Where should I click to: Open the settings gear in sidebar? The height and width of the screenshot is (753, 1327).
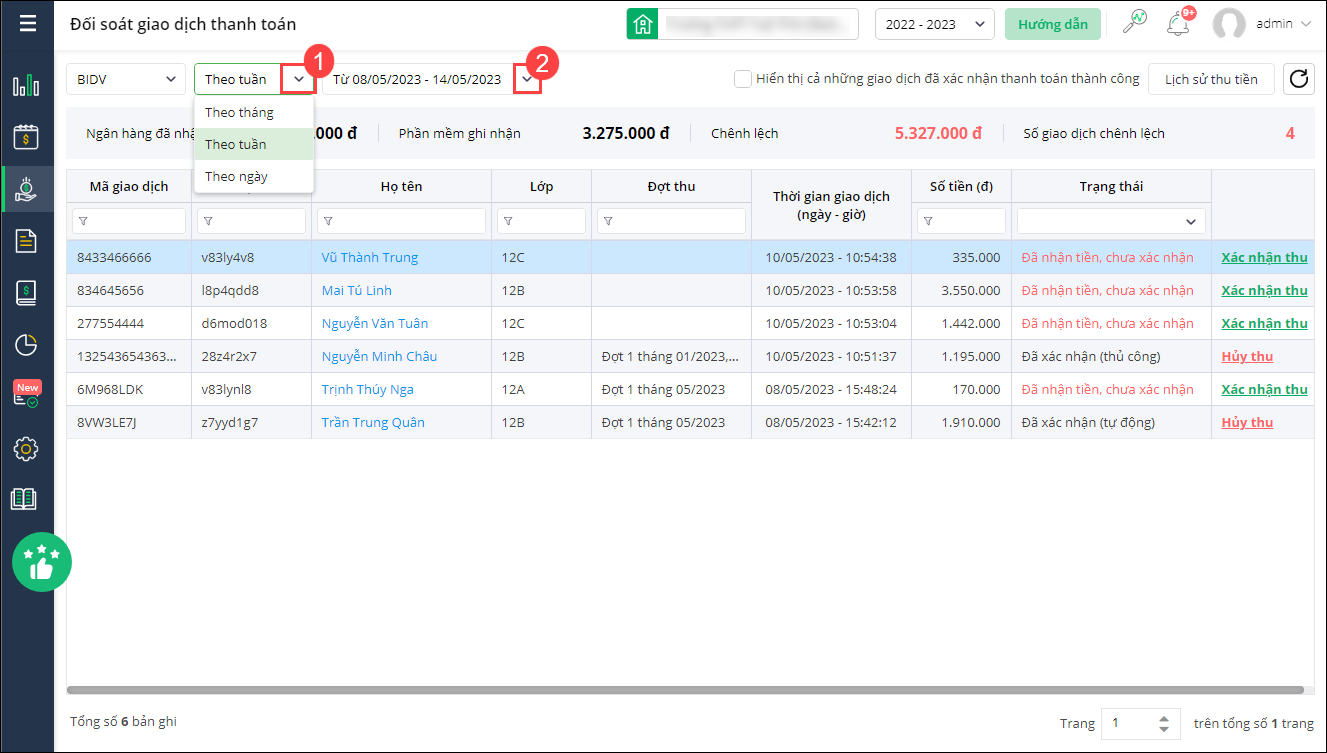point(26,449)
